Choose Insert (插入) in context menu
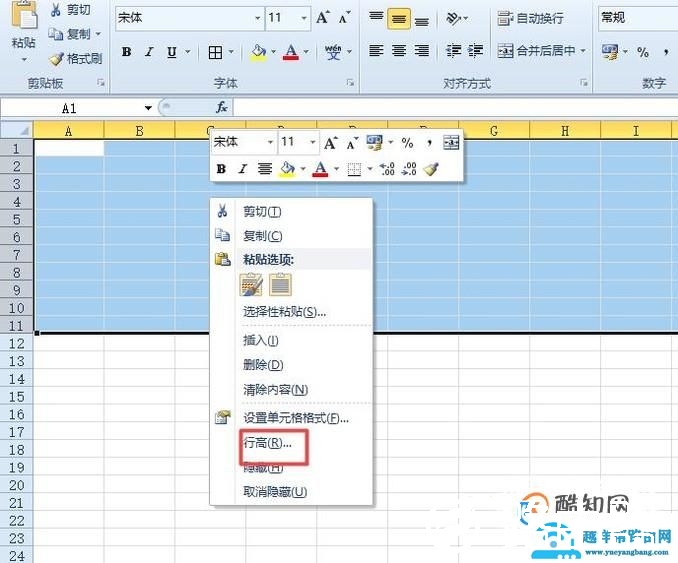This screenshot has width=678, height=563. (x=261, y=341)
